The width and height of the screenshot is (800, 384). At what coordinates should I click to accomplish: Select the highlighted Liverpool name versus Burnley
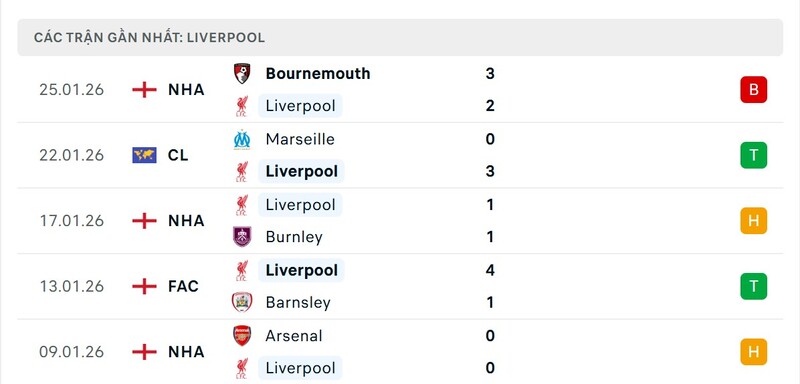pos(300,204)
